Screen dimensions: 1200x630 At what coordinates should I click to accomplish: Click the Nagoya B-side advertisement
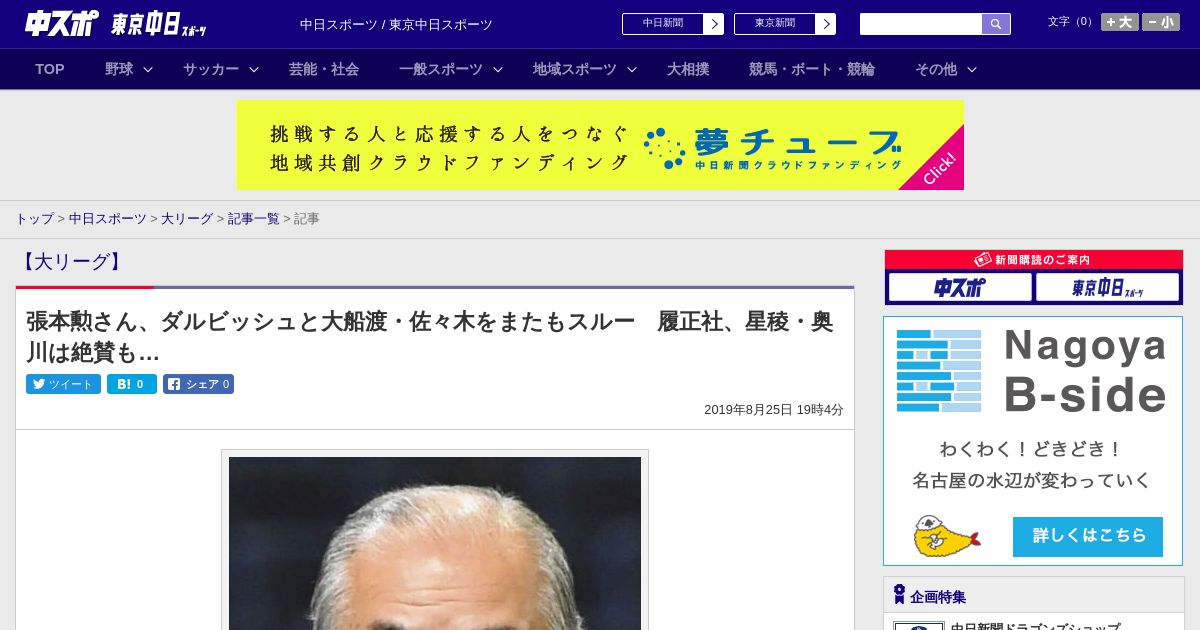[1033, 441]
